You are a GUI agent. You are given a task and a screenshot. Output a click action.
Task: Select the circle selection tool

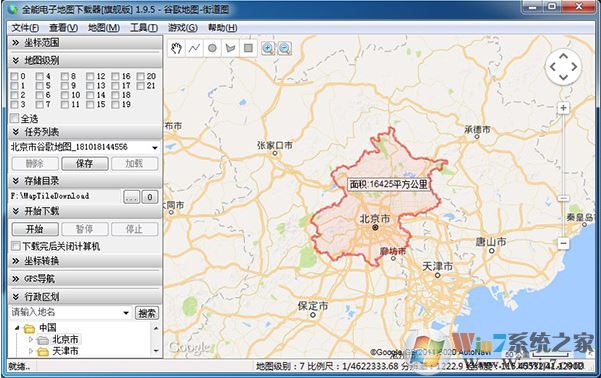point(212,48)
